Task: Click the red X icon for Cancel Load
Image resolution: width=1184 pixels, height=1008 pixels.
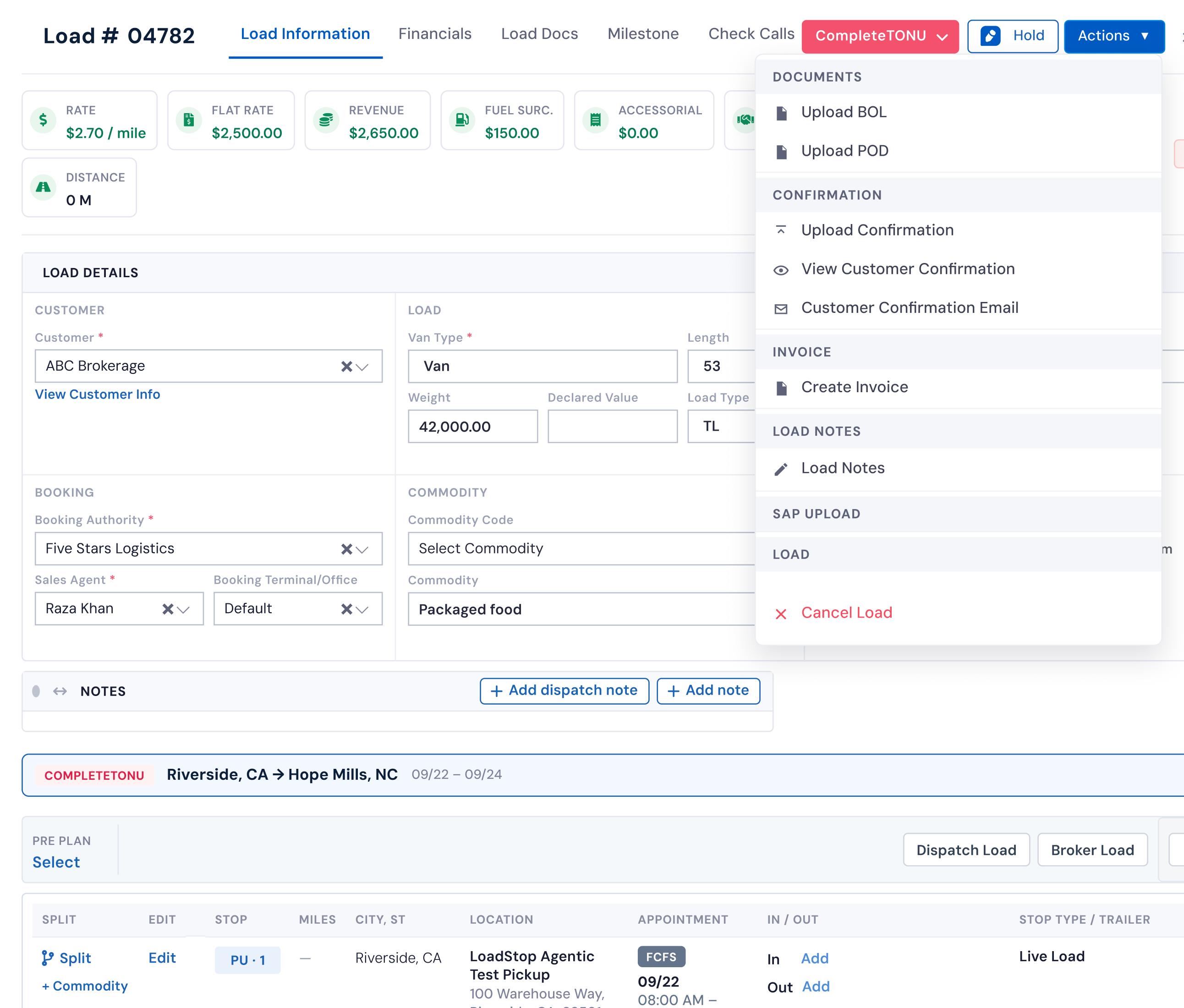Action: 781,614
